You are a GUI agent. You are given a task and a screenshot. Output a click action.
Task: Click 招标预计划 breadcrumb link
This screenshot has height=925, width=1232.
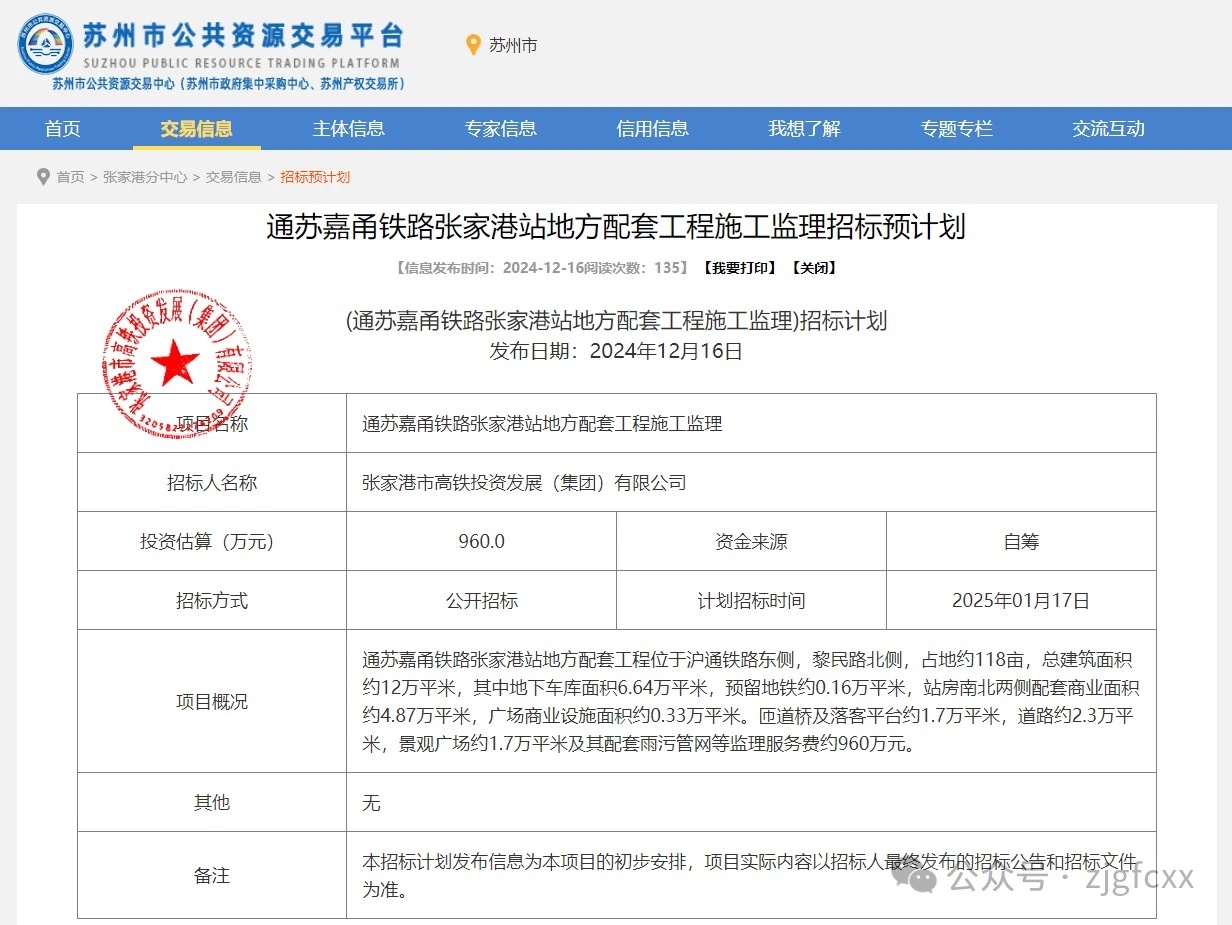coord(315,177)
